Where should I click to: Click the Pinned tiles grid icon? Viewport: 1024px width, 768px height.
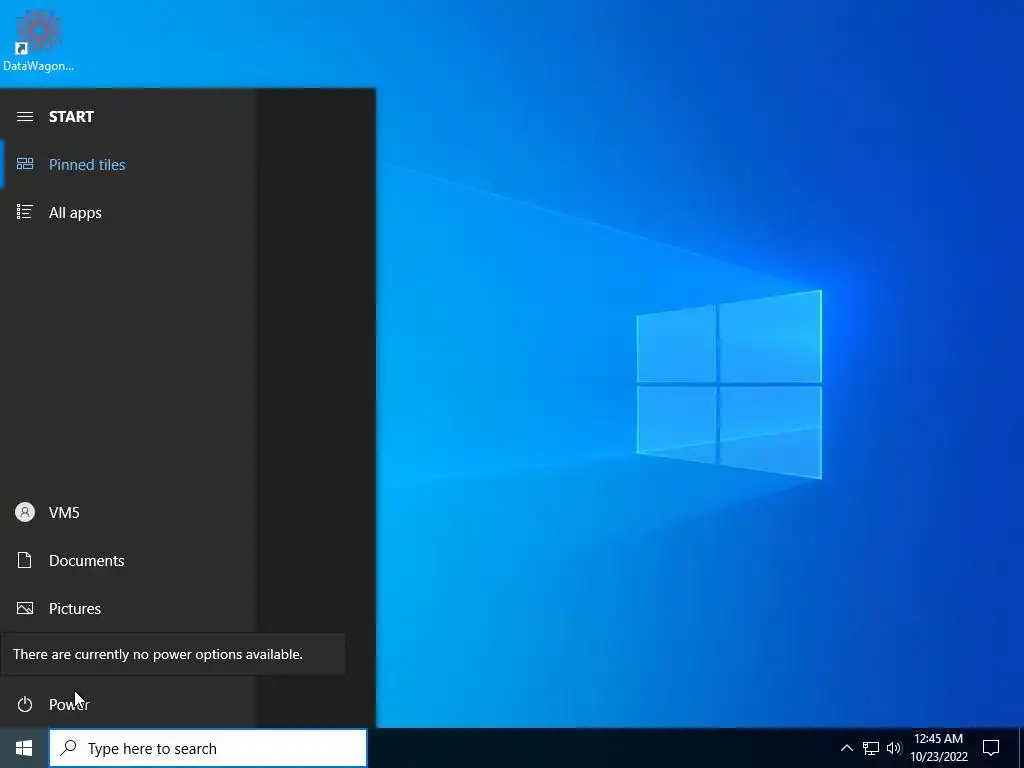pos(25,164)
